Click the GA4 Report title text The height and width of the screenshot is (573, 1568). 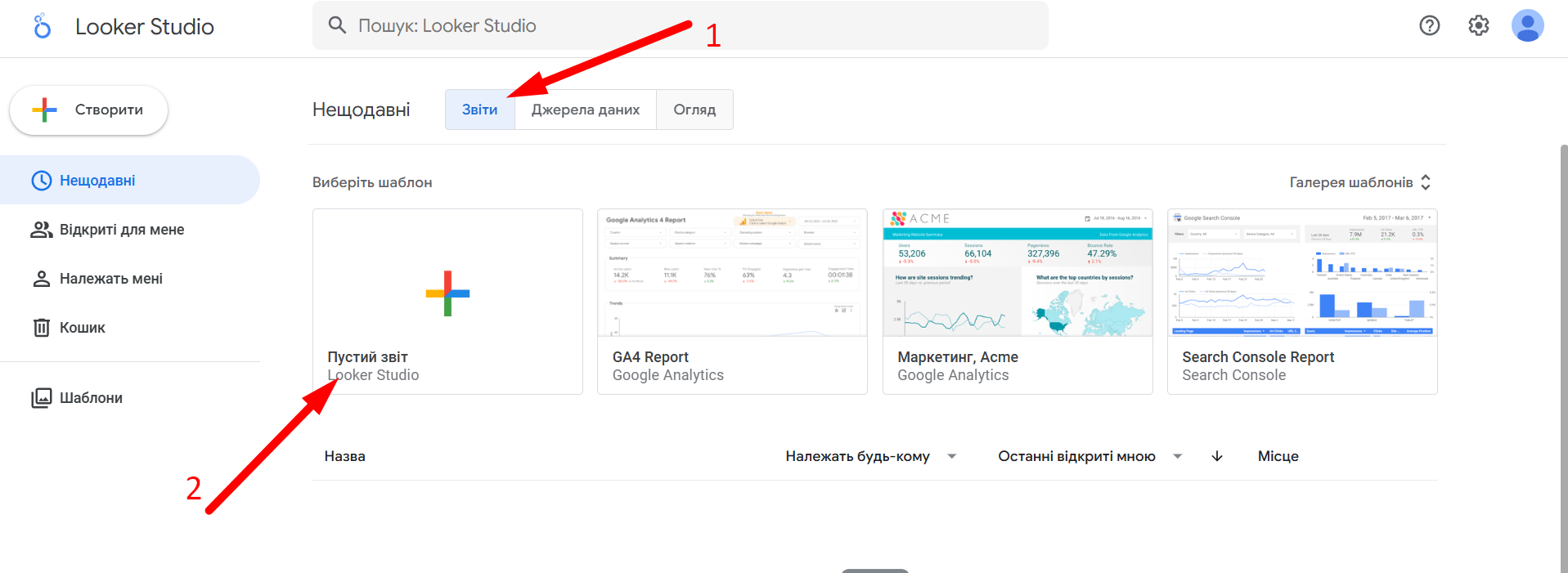point(650,357)
